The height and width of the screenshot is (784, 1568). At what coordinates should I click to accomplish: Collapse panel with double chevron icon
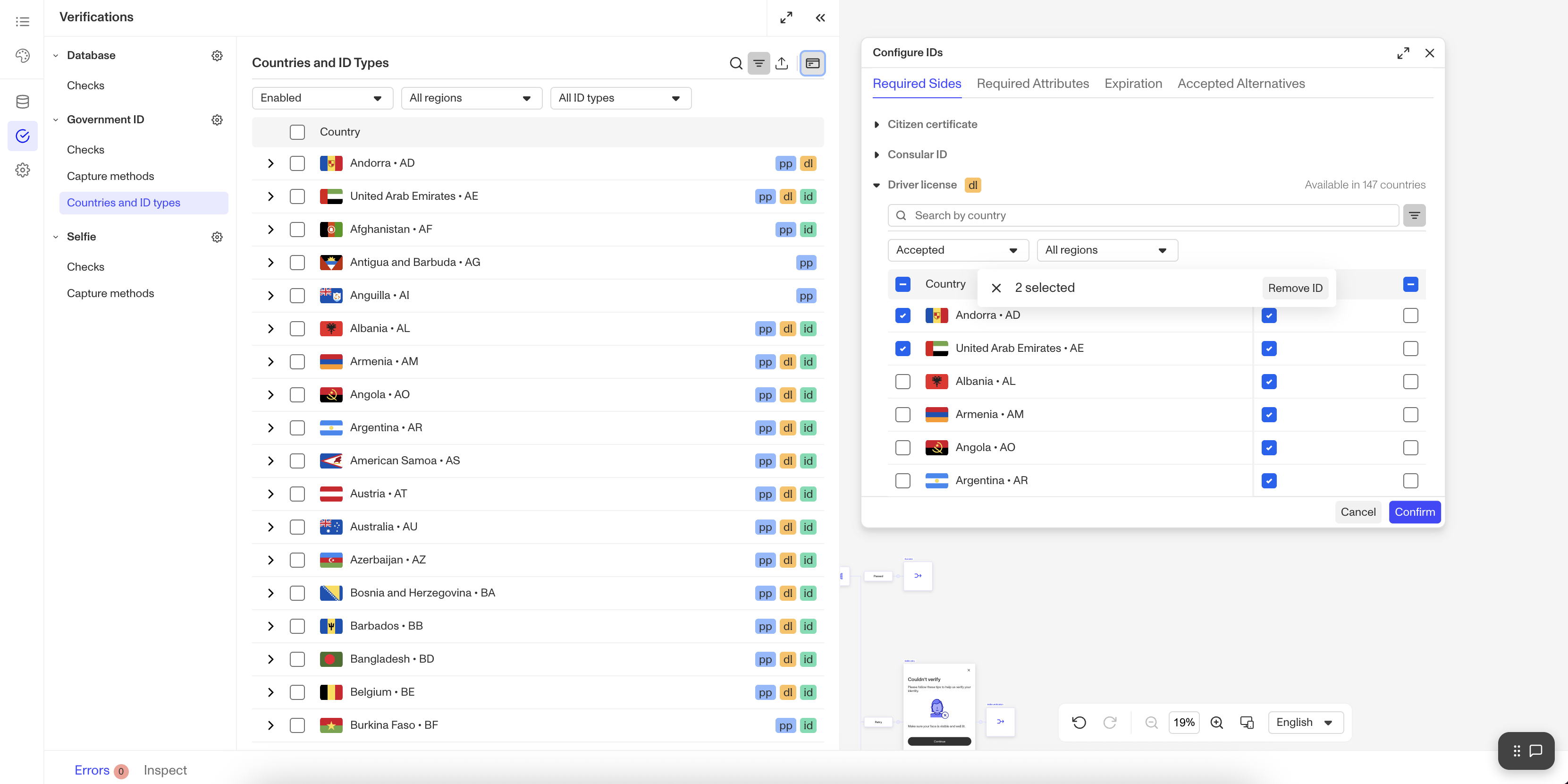pos(820,17)
